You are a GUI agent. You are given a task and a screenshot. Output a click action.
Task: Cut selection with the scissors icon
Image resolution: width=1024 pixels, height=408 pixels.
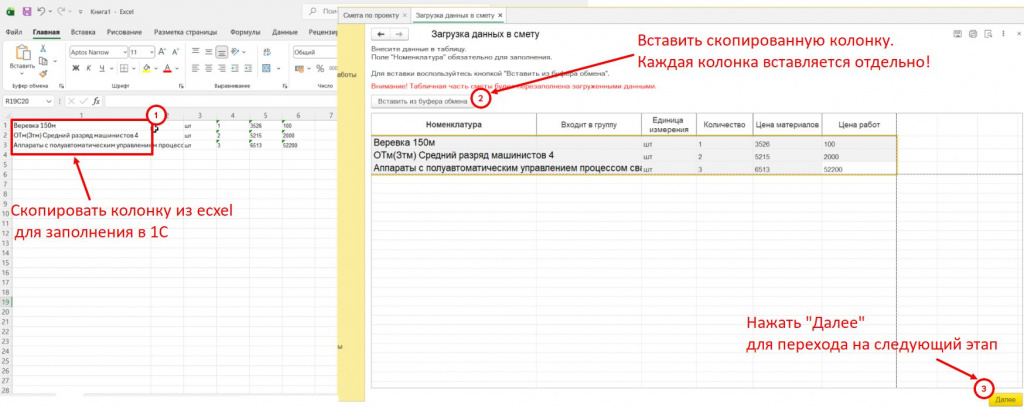[x=42, y=49]
